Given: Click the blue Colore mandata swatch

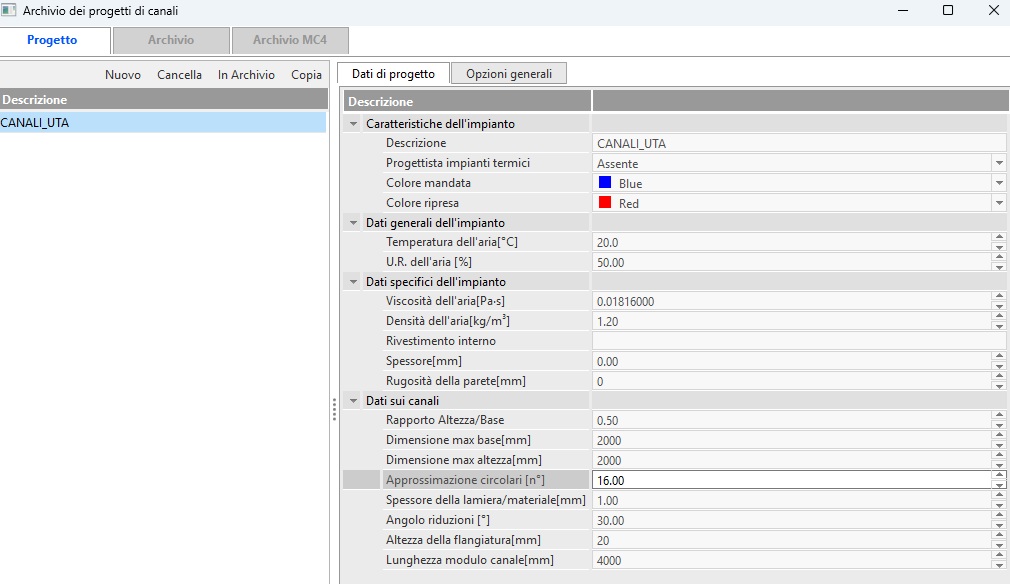Looking at the screenshot, I should (x=605, y=183).
